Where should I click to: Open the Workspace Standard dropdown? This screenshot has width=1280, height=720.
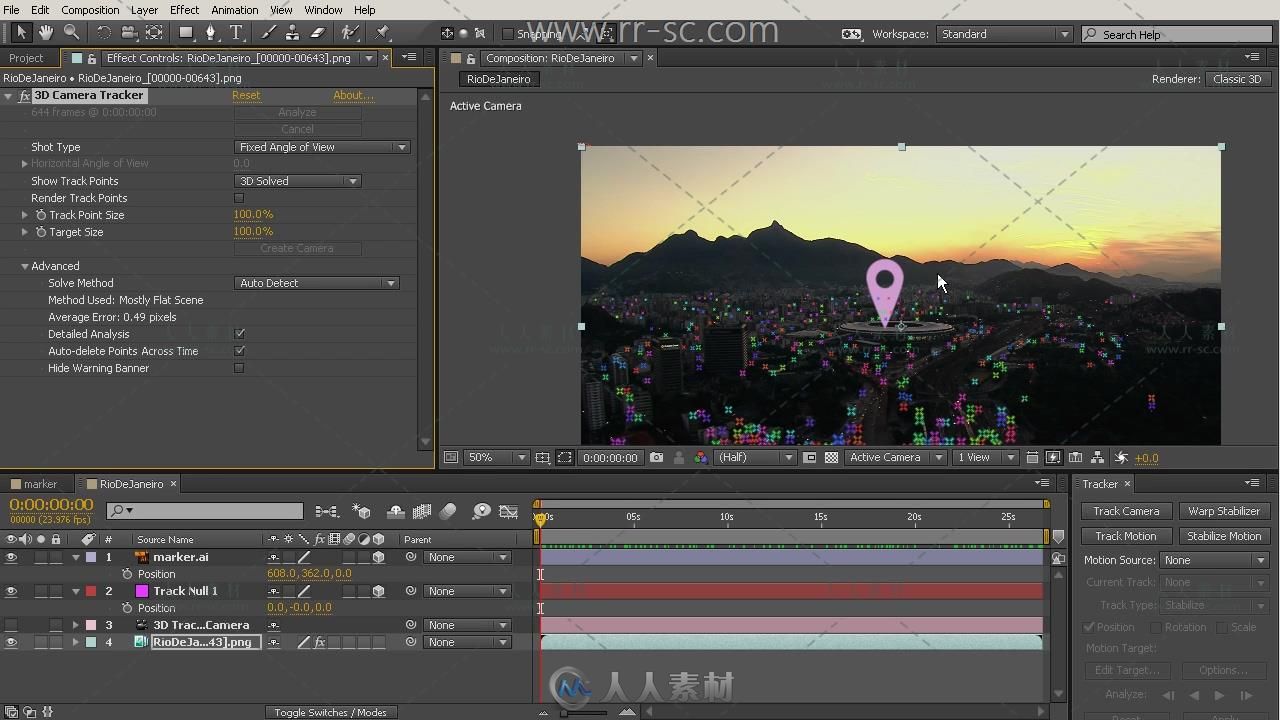point(1005,34)
